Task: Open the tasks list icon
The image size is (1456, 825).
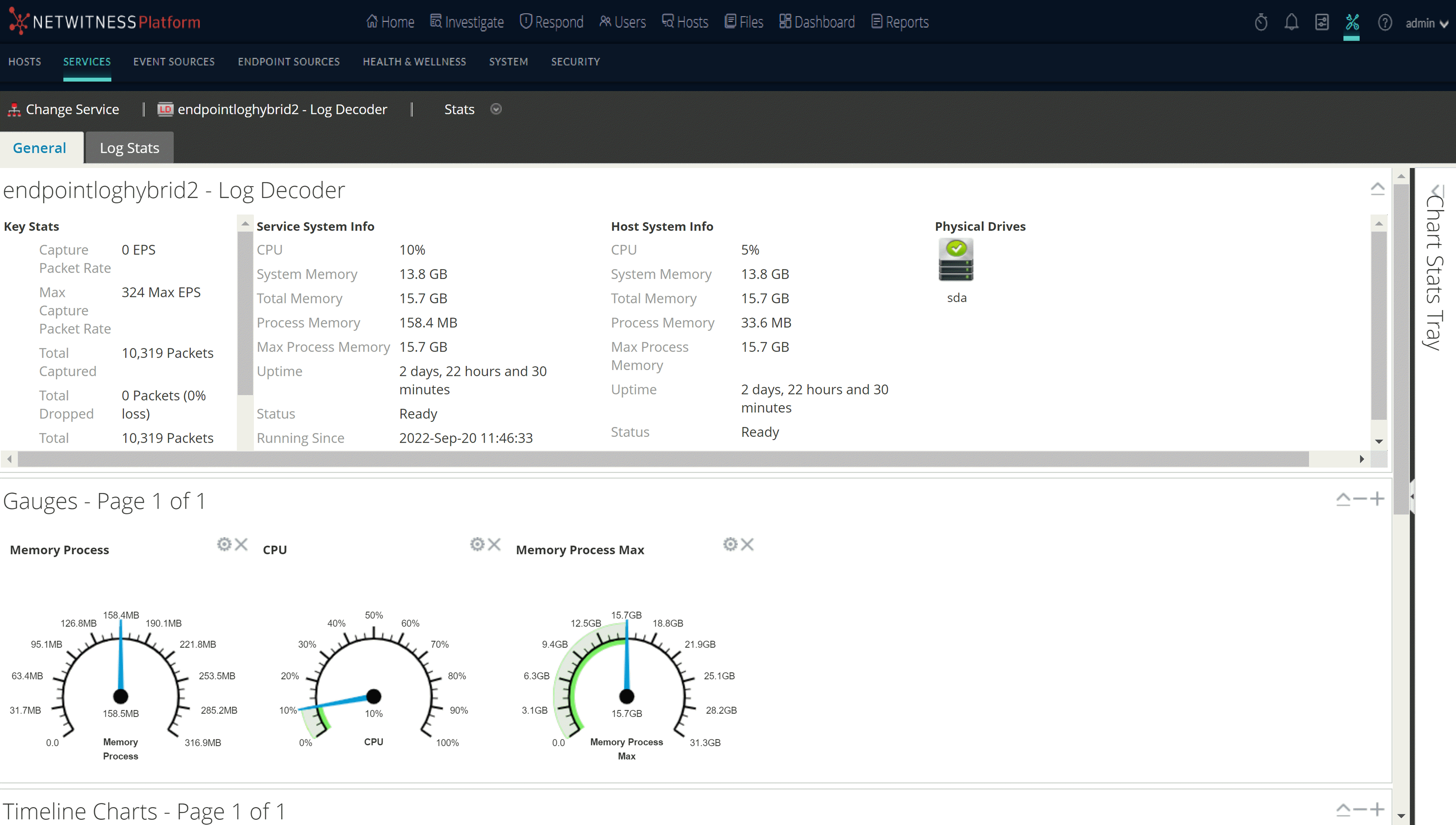Action: pos(1322,22)
